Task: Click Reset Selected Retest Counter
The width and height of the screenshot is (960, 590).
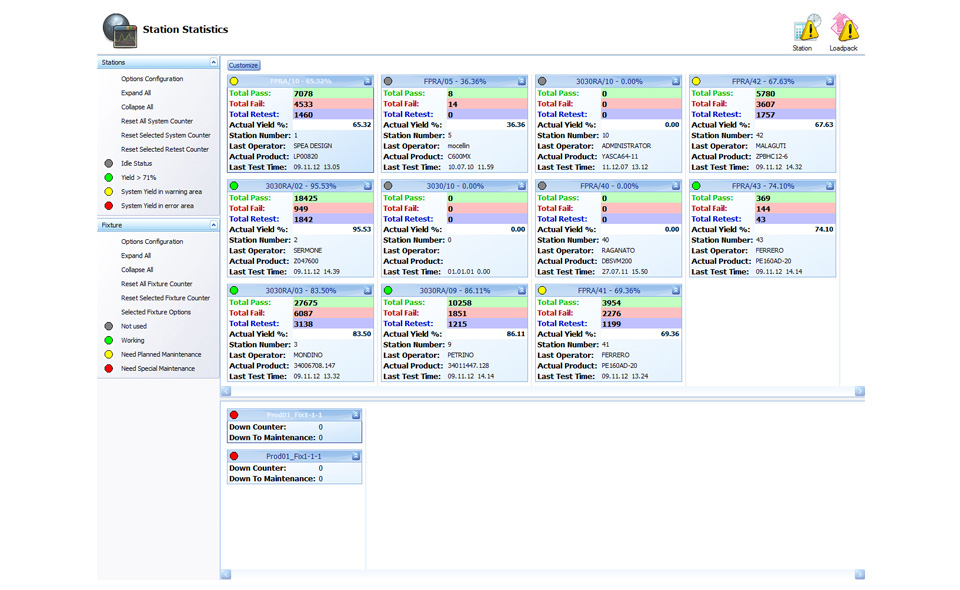Action: point(165,149)
